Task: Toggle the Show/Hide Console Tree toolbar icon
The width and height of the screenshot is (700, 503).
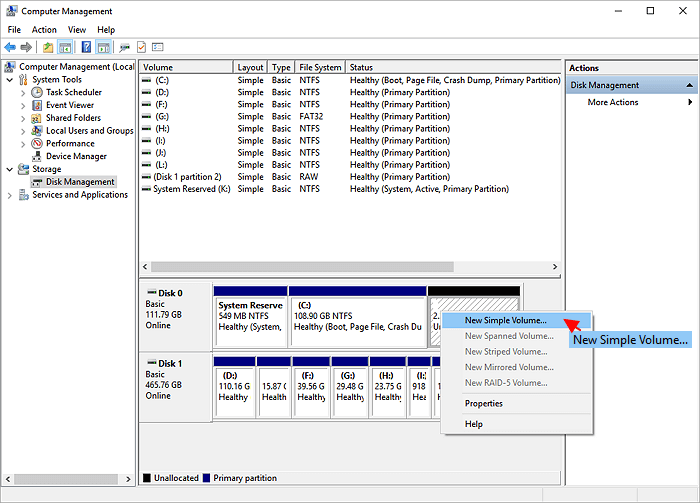Action: pyautogui.click(x=66, y=47)
